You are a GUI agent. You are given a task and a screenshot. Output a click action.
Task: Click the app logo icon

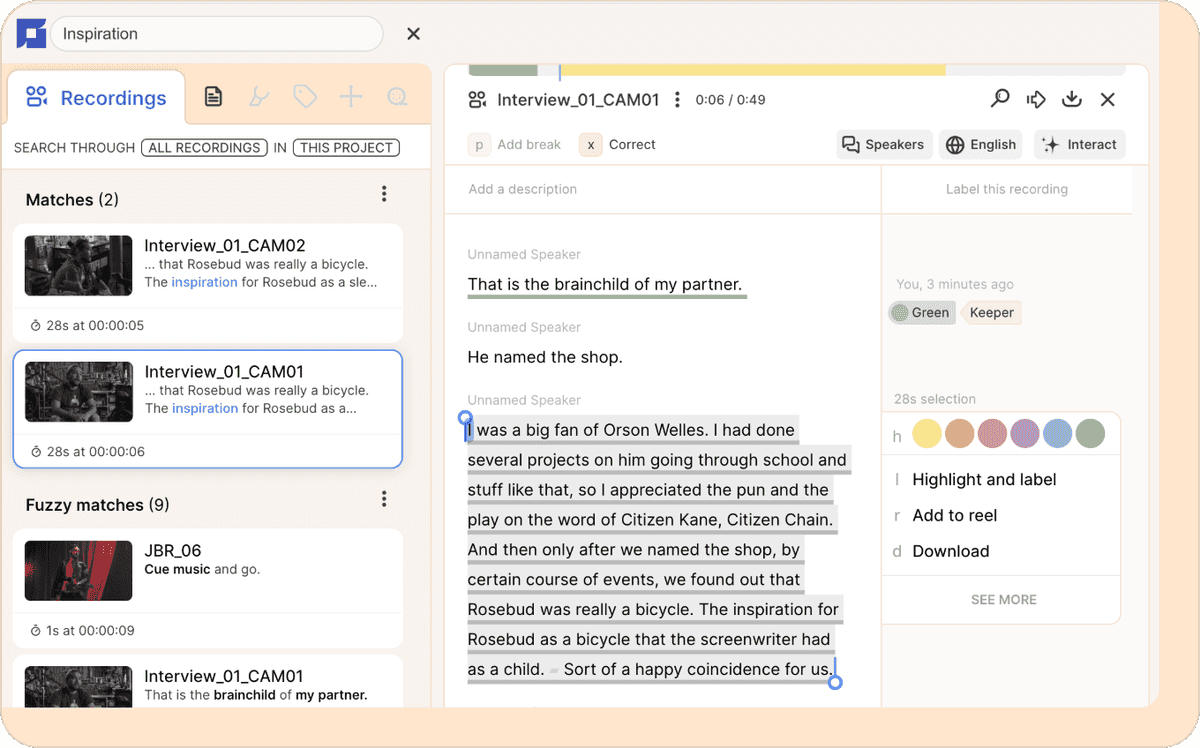click(31, 33)
